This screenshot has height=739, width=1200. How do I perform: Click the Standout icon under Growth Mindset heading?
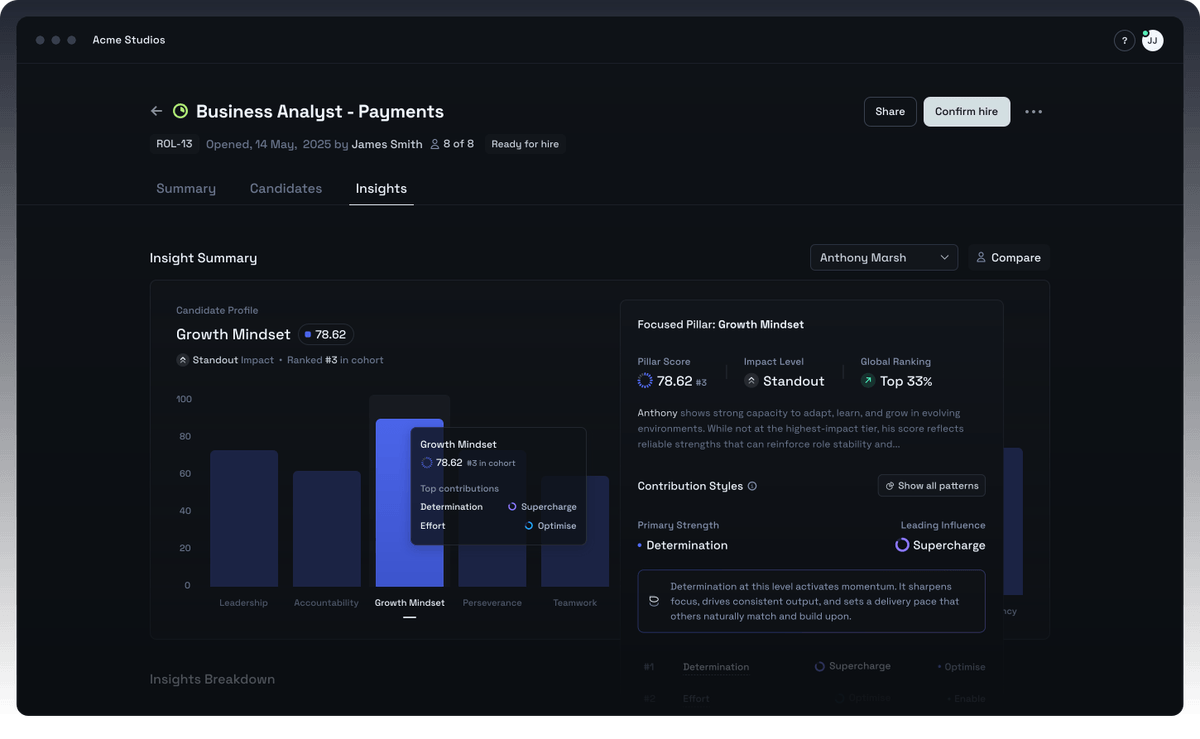click(x=183, y=360)
